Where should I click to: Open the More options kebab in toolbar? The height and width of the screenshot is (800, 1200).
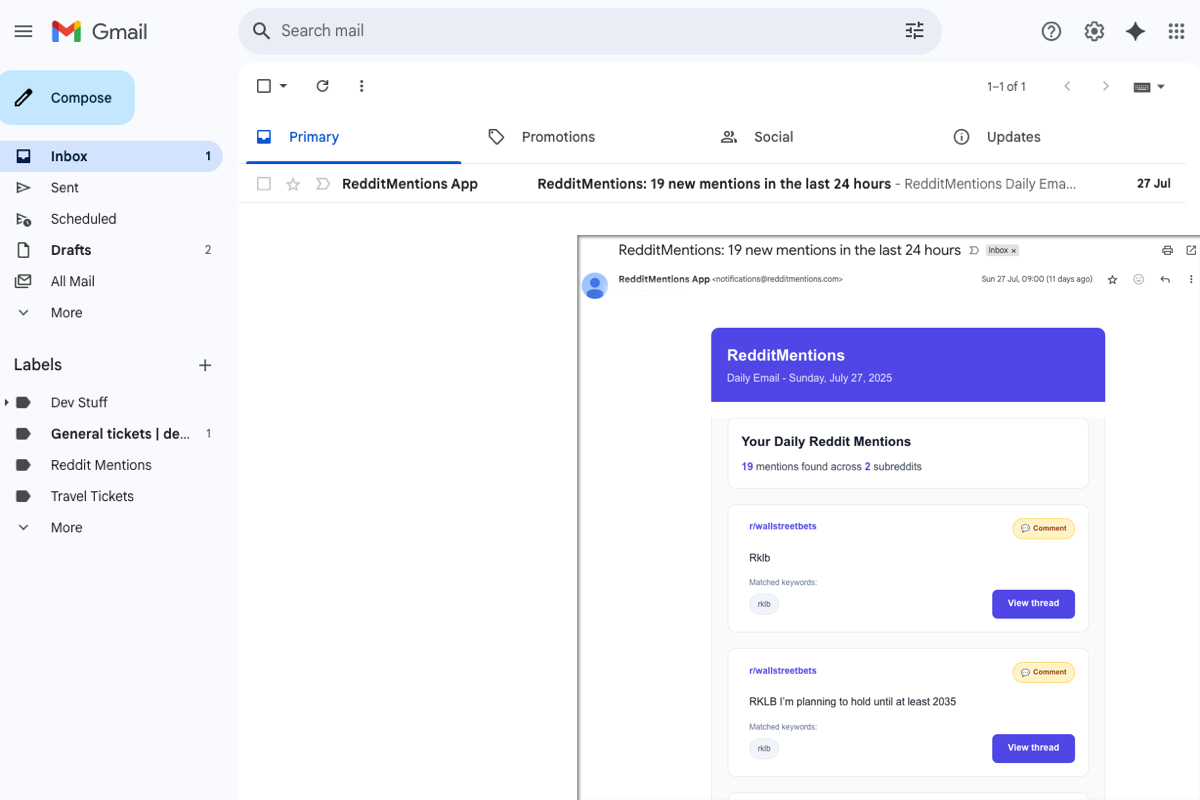coord(361,86)
